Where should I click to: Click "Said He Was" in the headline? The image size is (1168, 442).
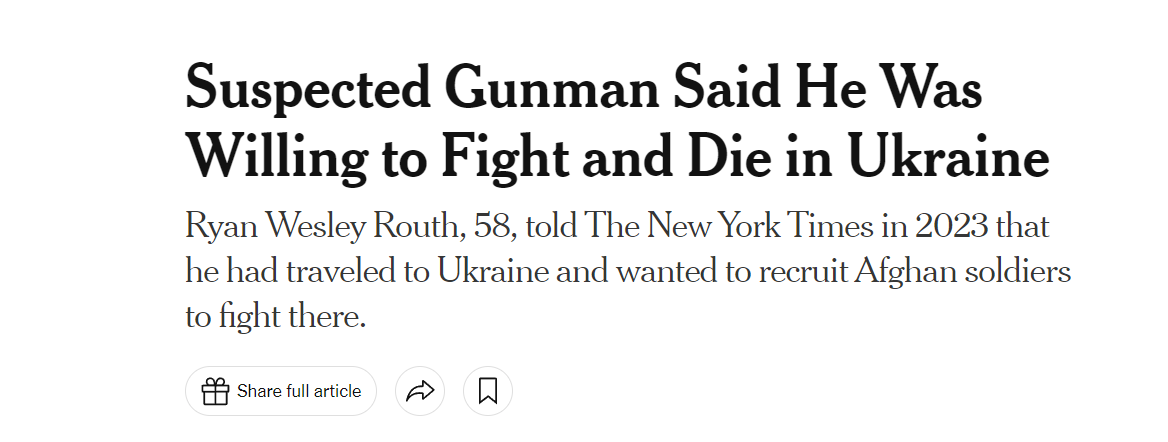click(x=828, y=86)
